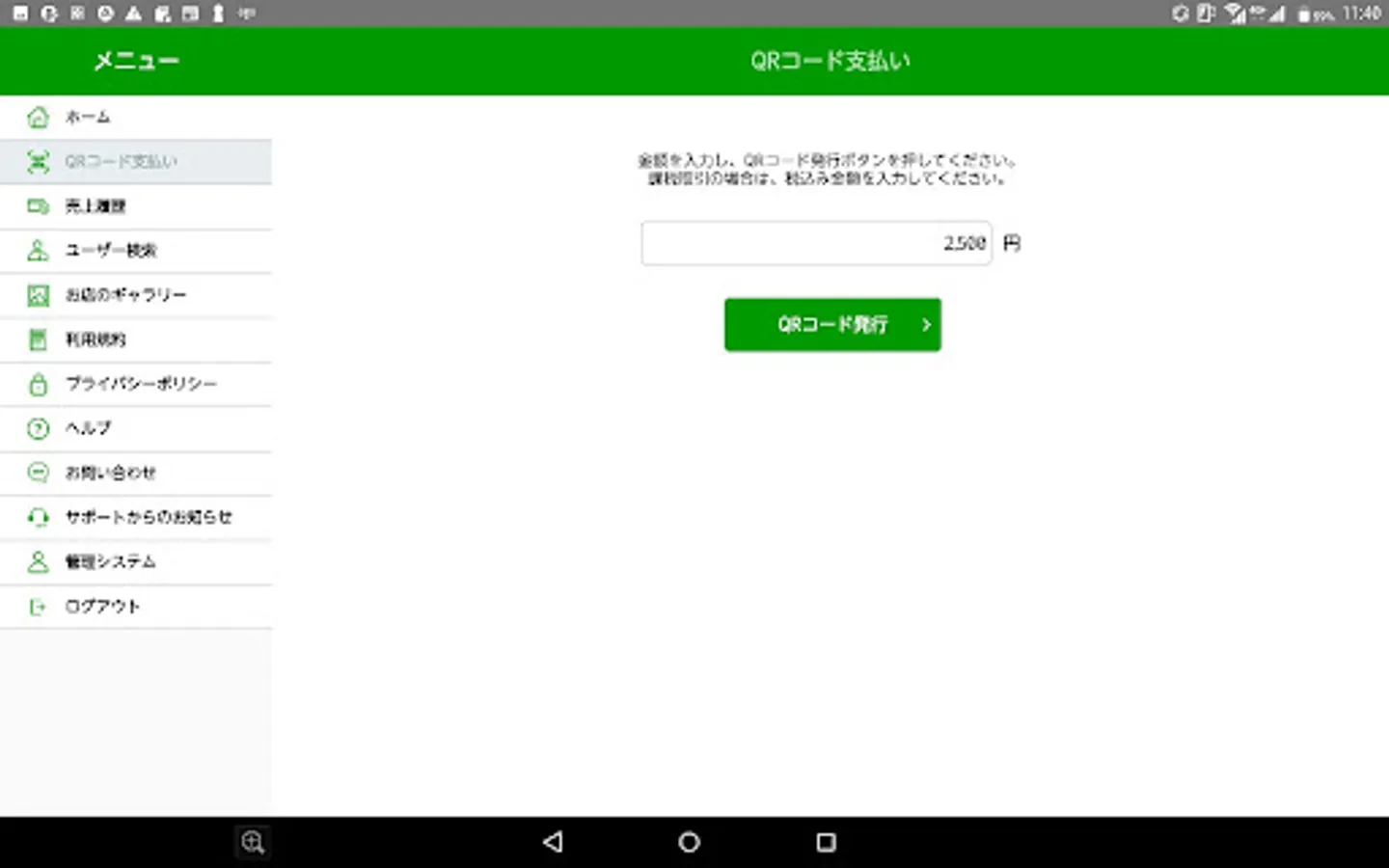The image size is (1389, 868).
Task: Click the メニュー header title
Action: [136, 61]
